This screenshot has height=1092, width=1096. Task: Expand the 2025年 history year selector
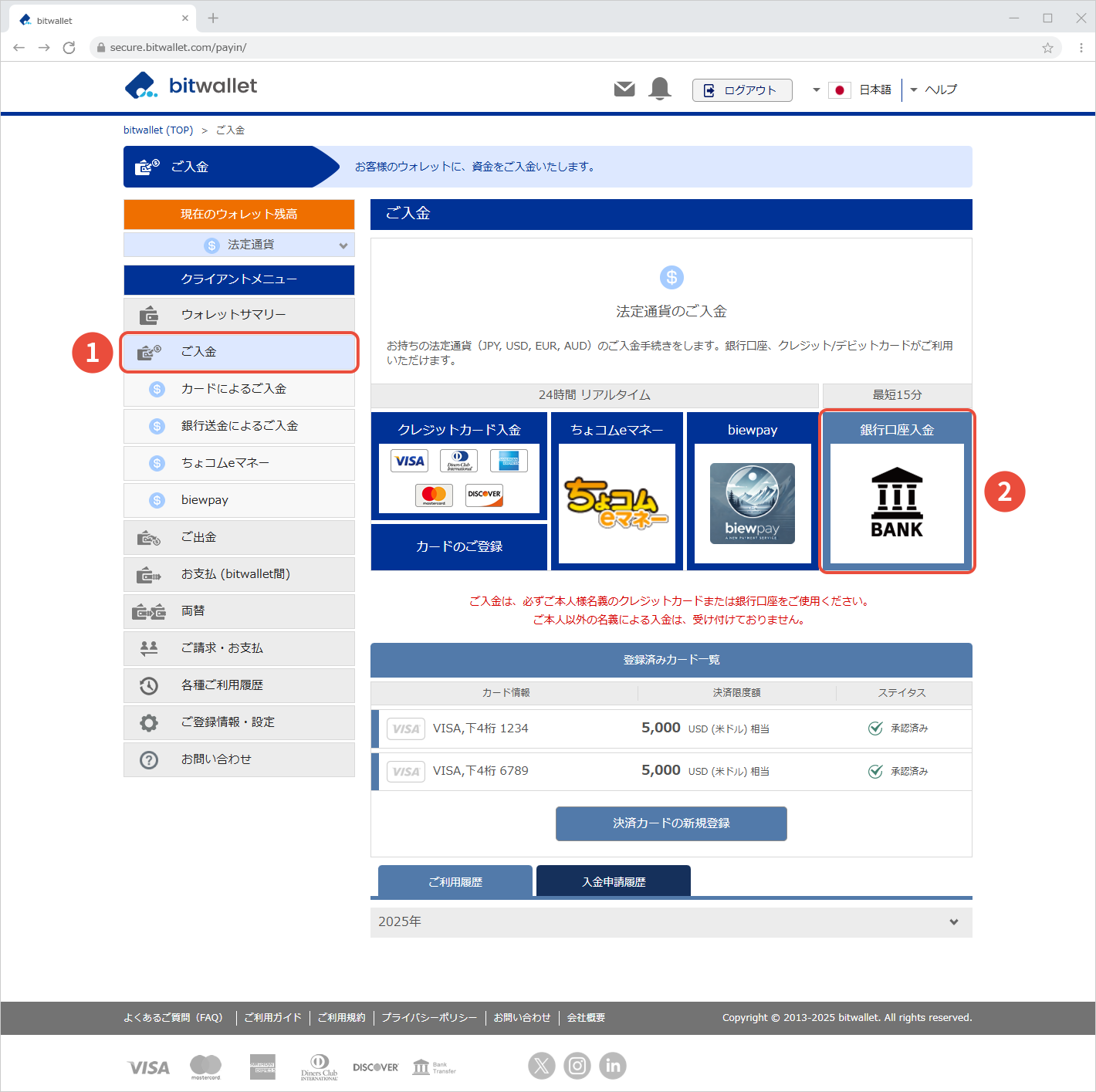[x=671, y=921]
